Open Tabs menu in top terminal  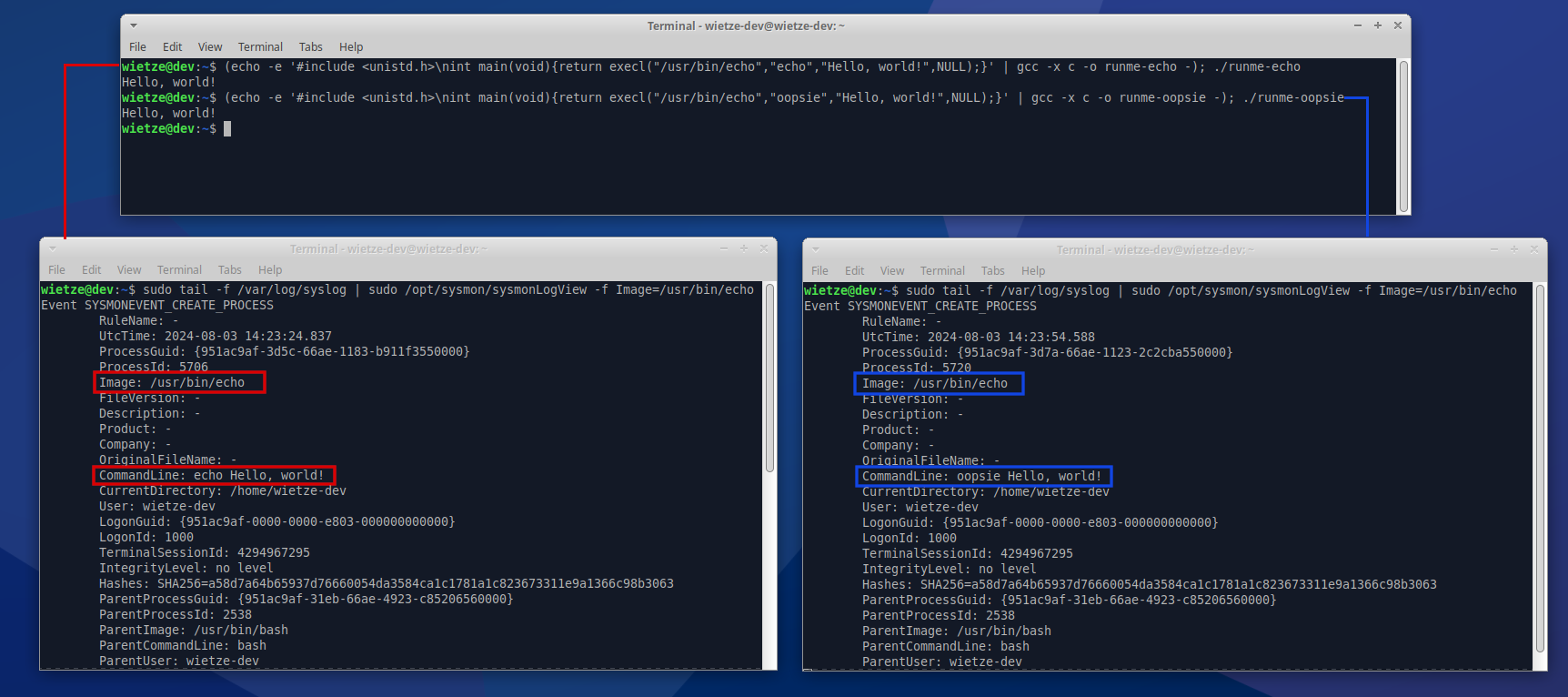click(x=311, y=47)
